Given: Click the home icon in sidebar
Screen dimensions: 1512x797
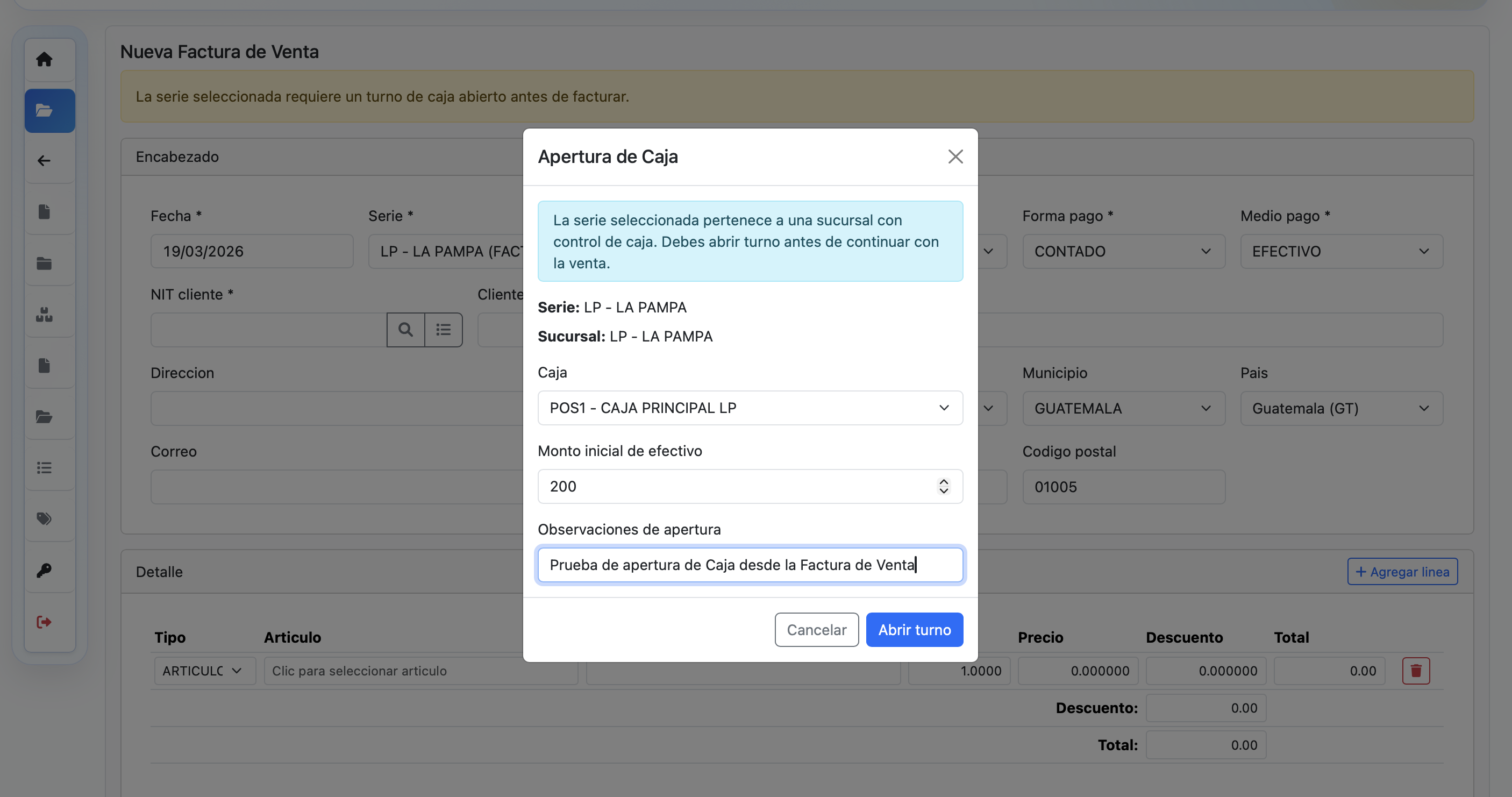Looking at the screenshot, I should click(x=44, y=59).
